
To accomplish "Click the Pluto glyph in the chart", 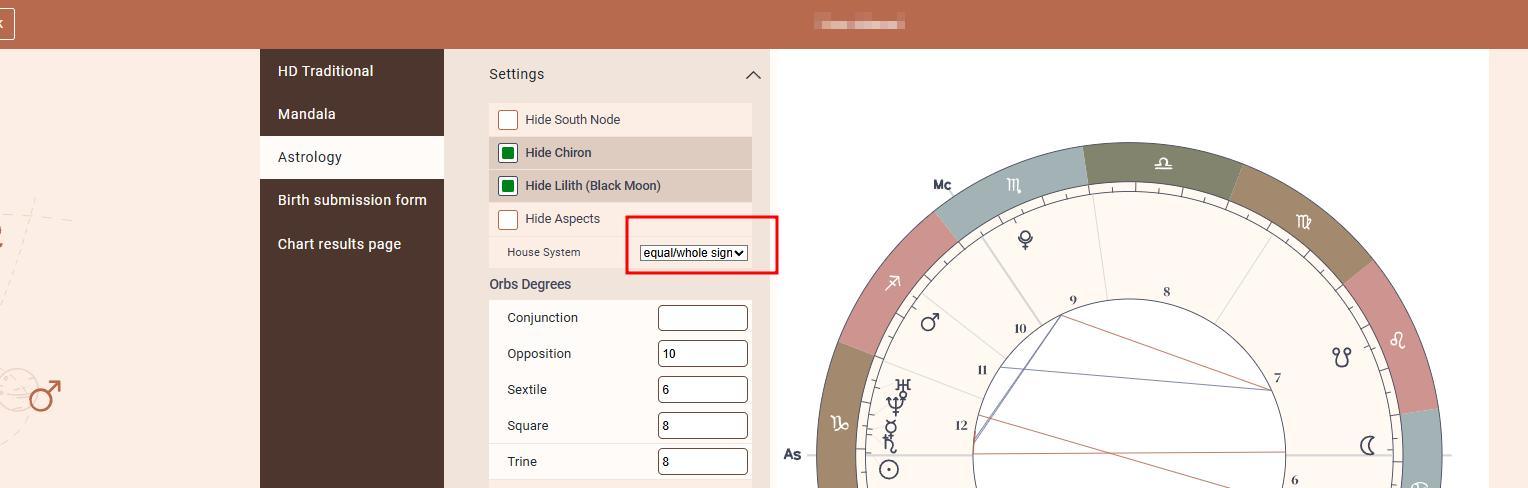I will [1025, 240].
